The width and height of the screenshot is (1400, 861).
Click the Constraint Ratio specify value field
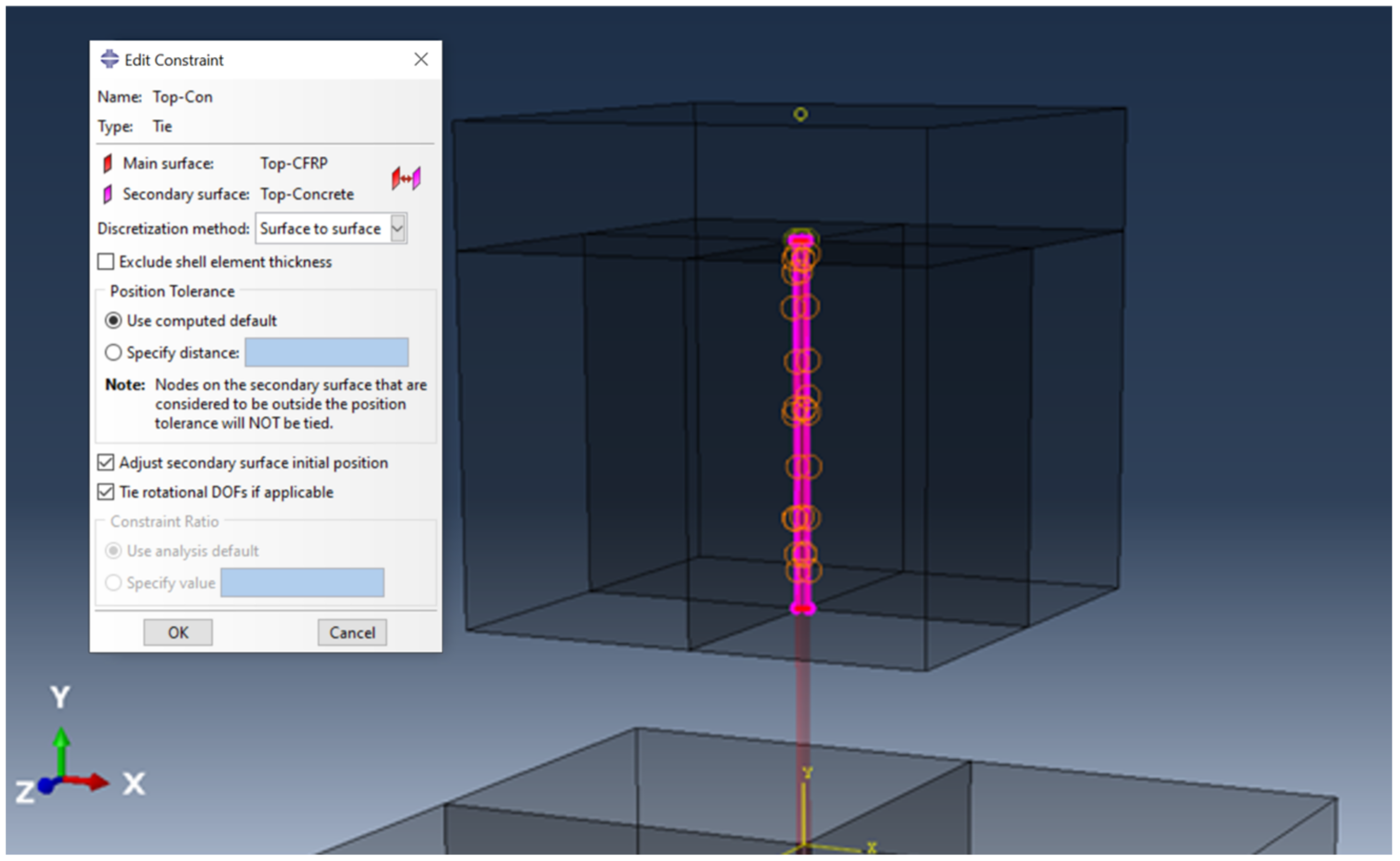pyautogui.click(x=302, y=582)
